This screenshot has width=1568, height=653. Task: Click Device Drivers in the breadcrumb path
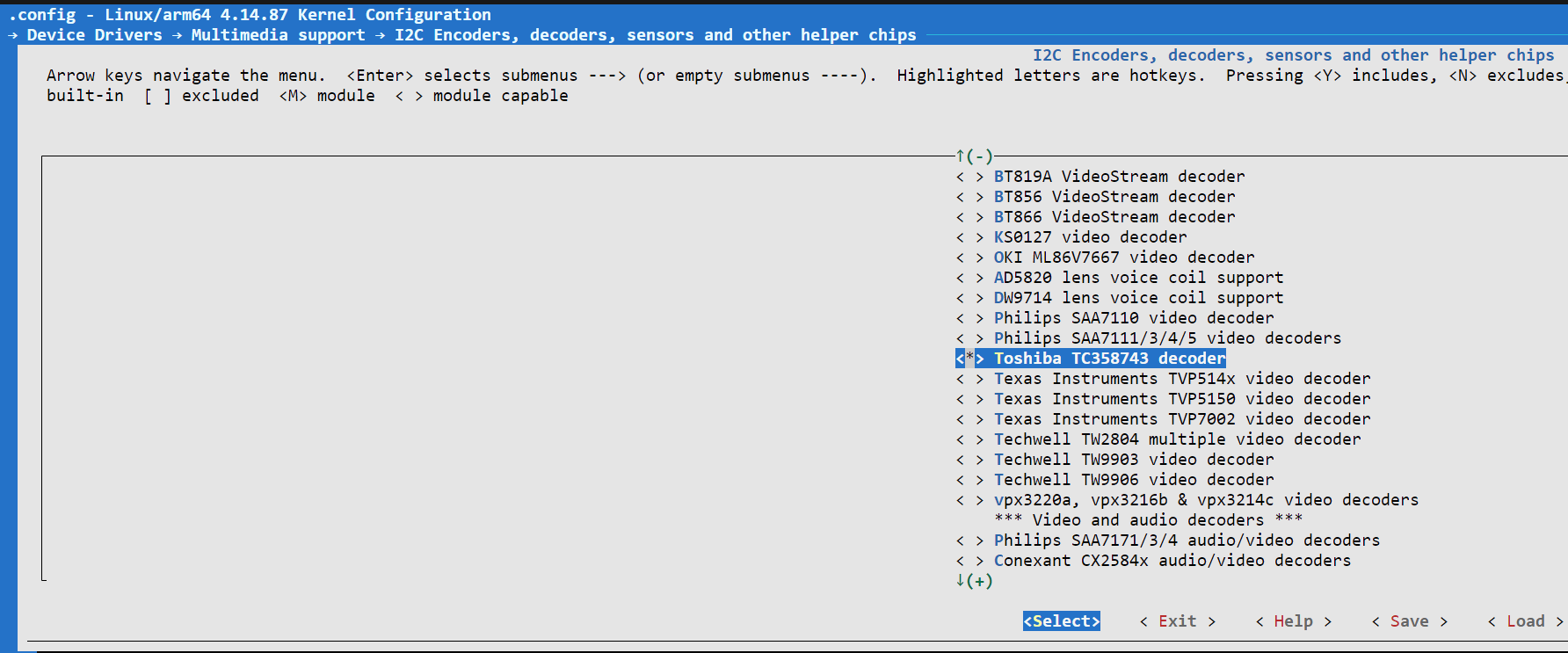tap(95, 35)
